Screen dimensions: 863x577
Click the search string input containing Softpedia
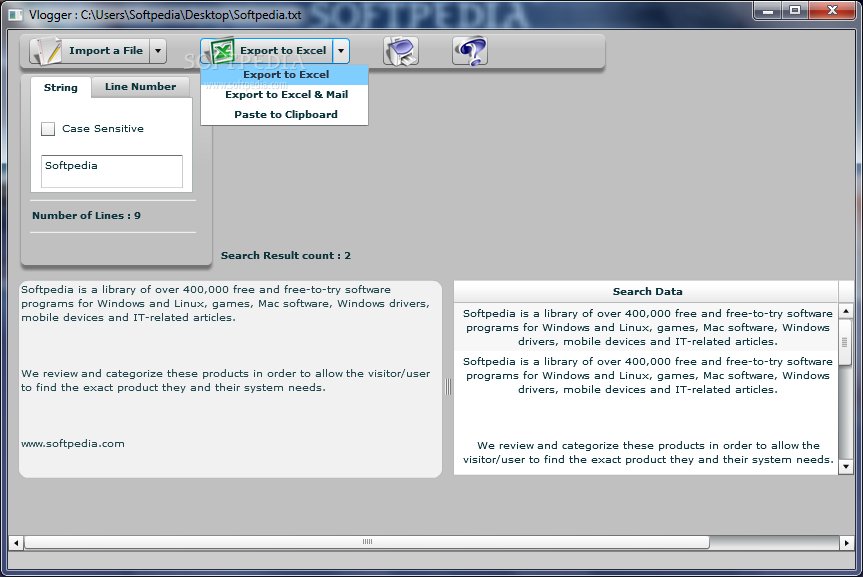[112, 171]
